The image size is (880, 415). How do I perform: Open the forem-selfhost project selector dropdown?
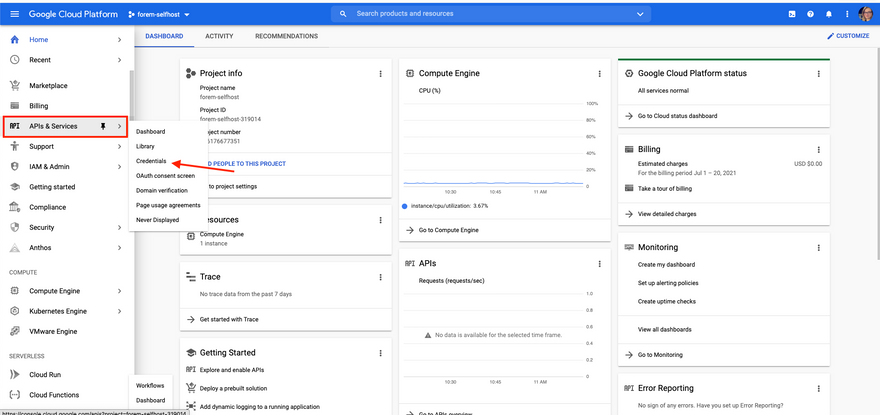(x=159, y=14)
